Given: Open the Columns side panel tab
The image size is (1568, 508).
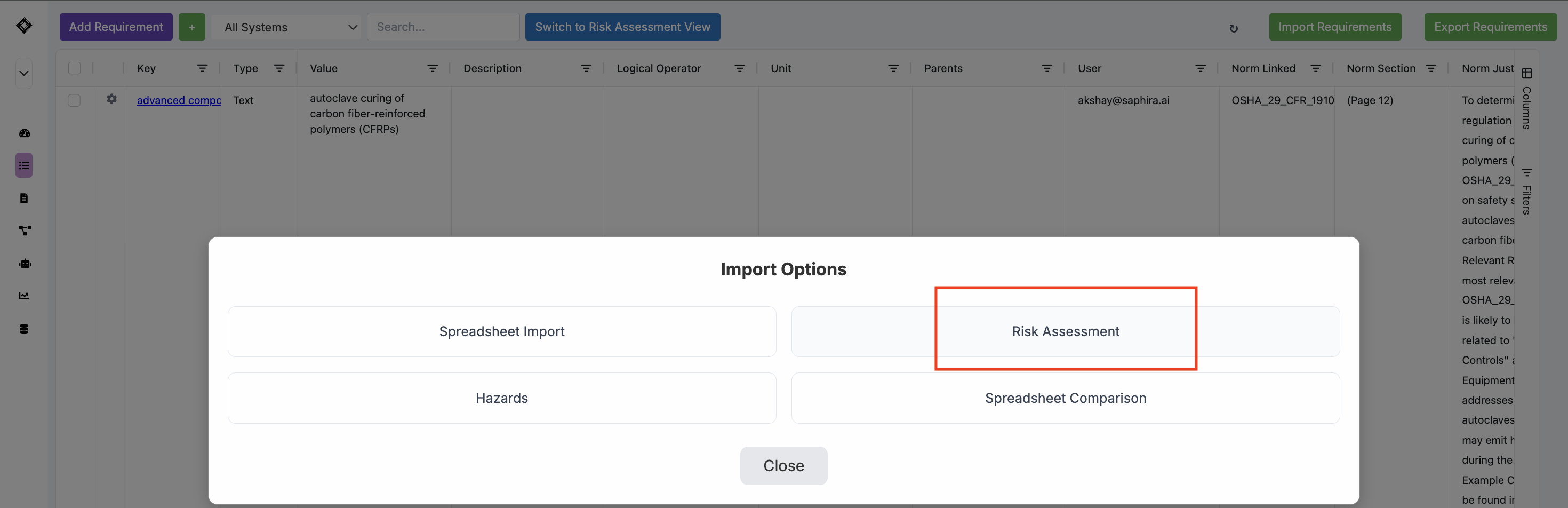Looking at the screenshot, I should (1526, 99).
